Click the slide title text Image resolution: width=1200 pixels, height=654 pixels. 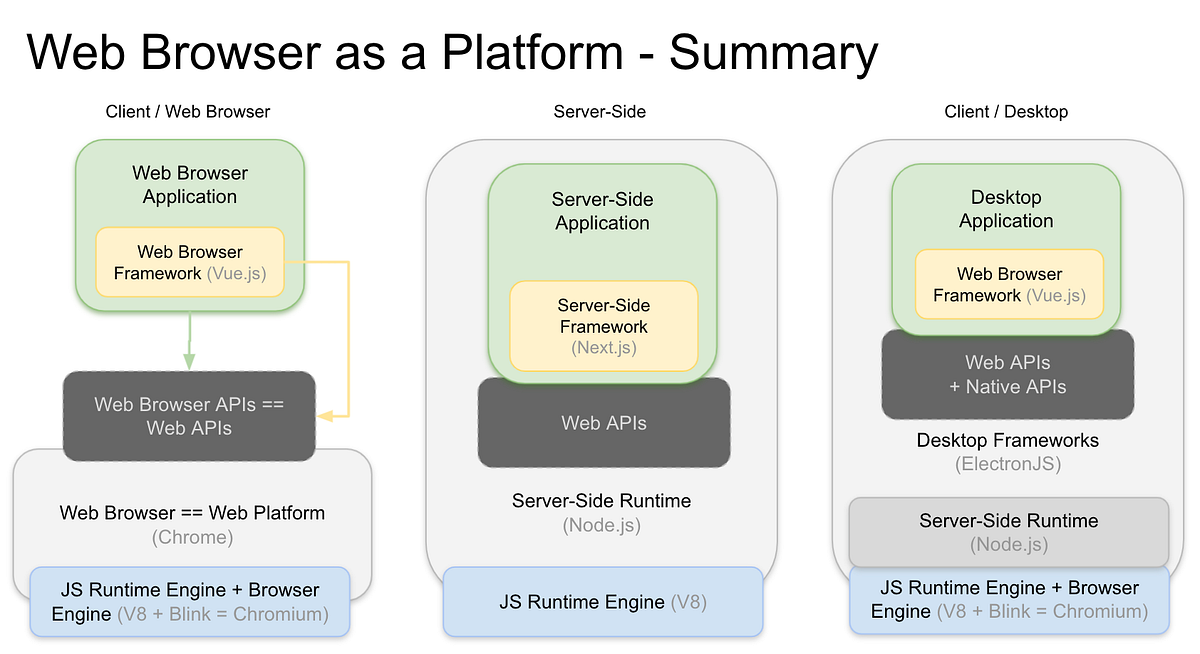point(453,52)
